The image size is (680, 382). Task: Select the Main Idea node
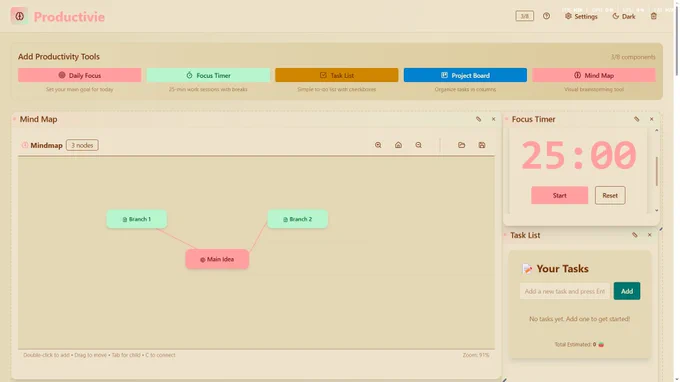[x=217, y=259]
